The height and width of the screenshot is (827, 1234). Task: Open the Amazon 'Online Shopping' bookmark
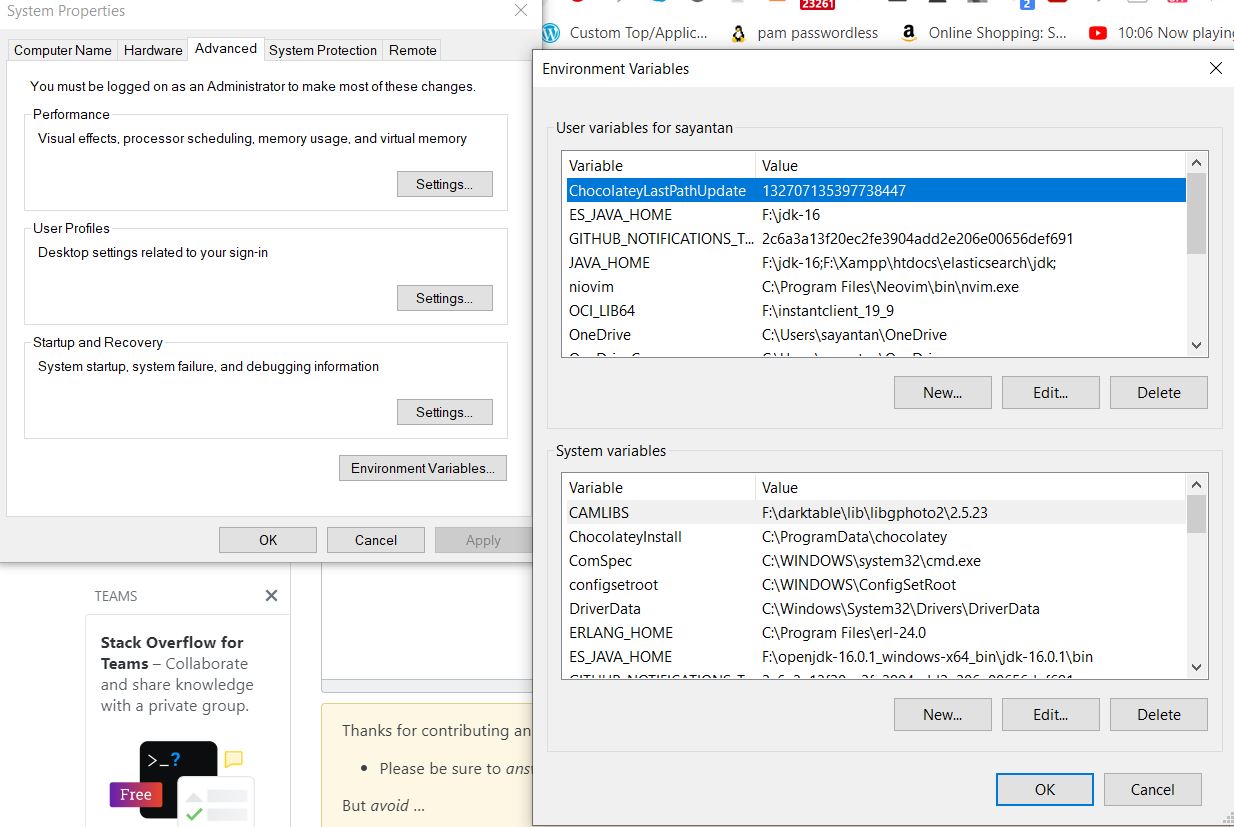[984, 33]
